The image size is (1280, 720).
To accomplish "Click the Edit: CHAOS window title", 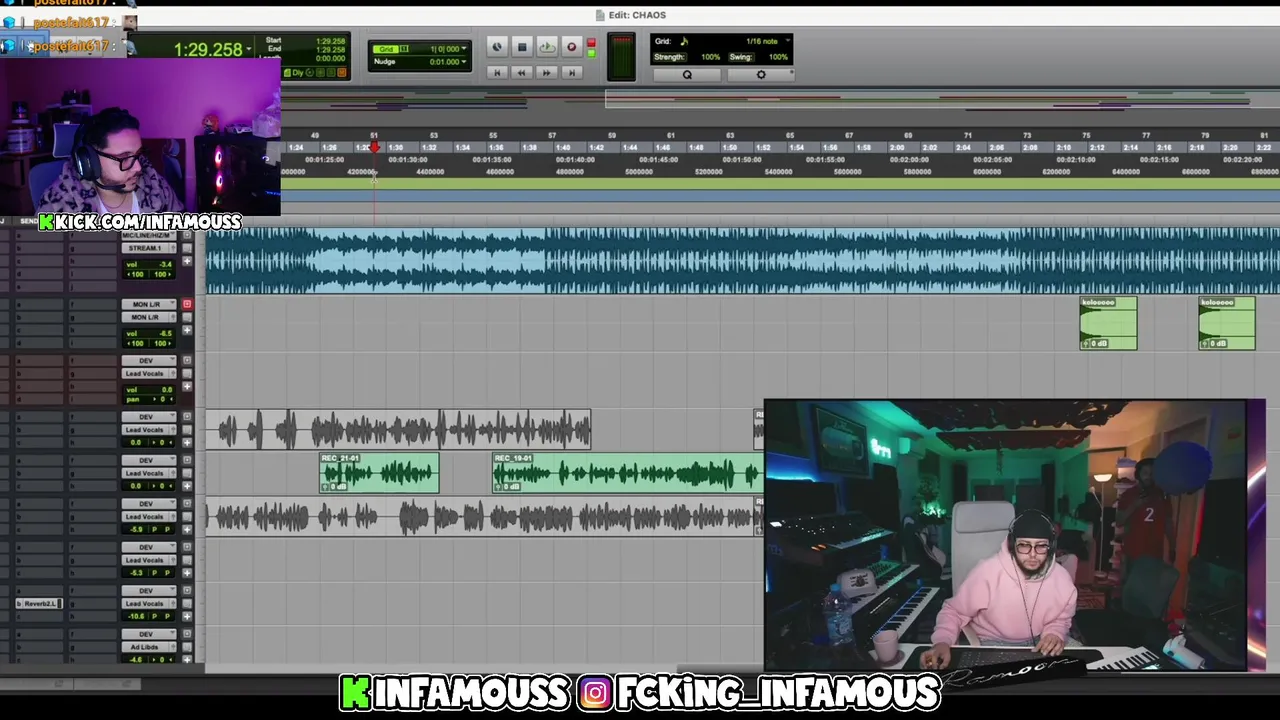I will [x=637, y=15].
